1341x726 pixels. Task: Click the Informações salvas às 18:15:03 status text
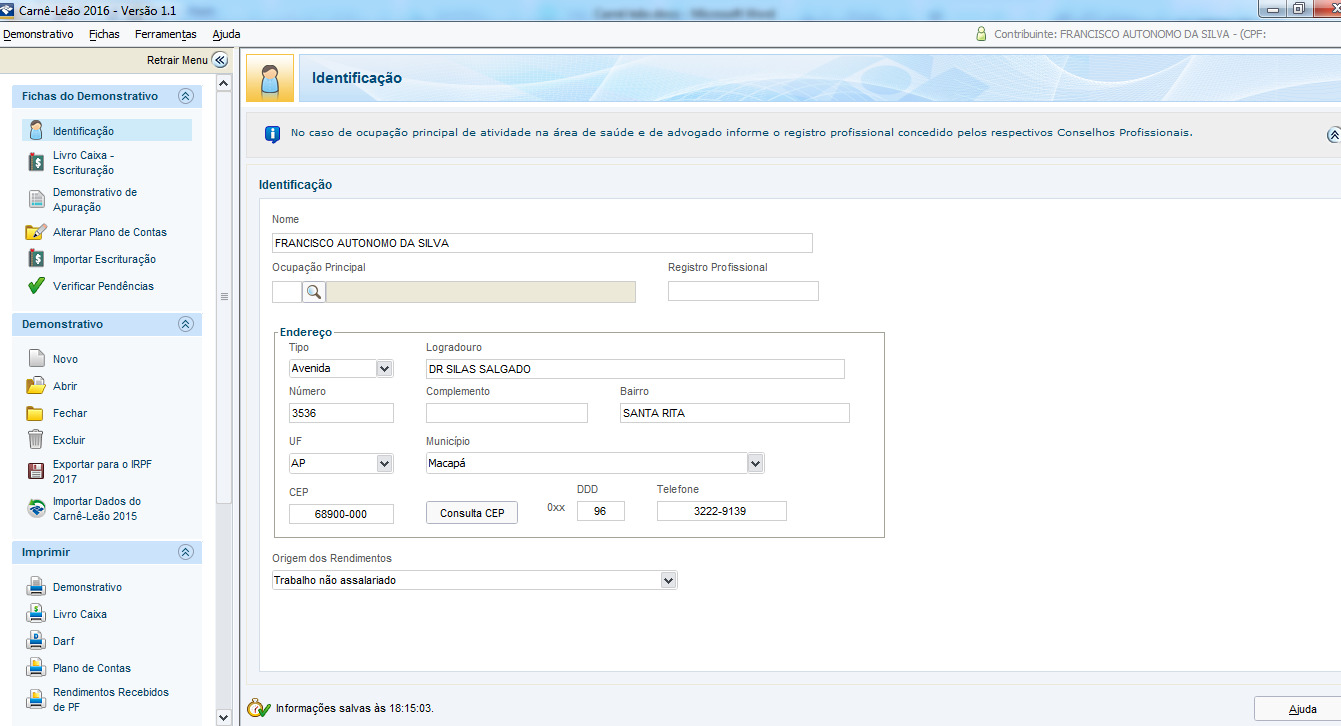[354, 708]
